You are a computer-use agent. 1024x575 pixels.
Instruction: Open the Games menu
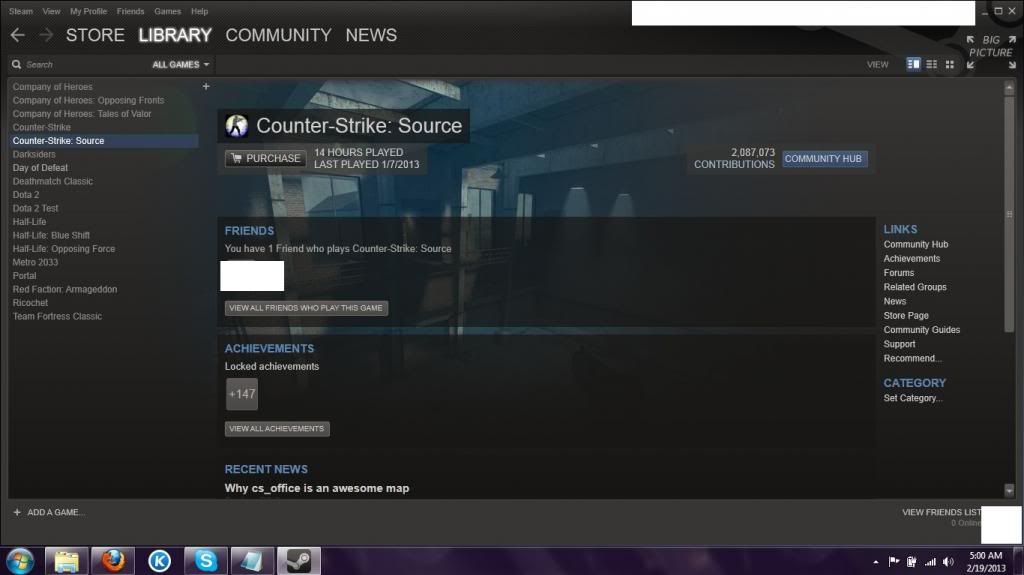coord(167,11)
